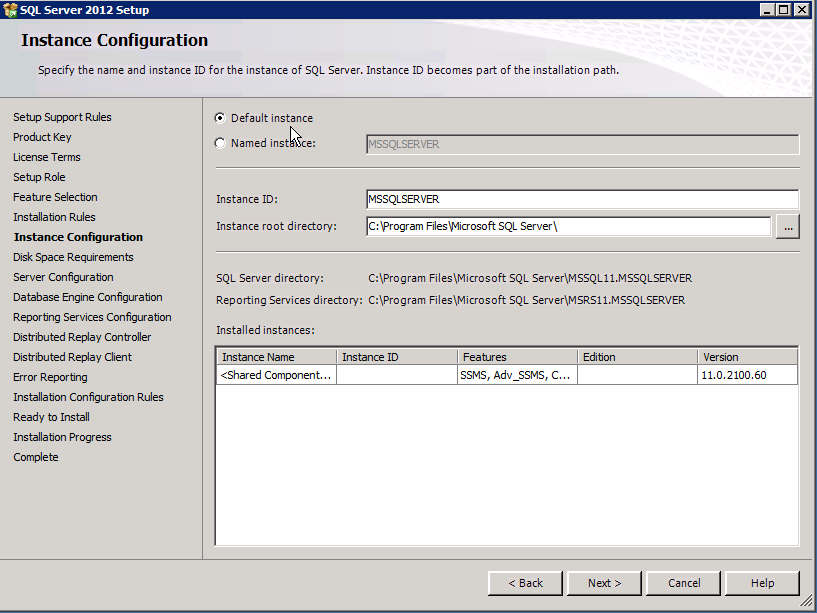Sort by the Instance Name column header

tap(277, 357)
